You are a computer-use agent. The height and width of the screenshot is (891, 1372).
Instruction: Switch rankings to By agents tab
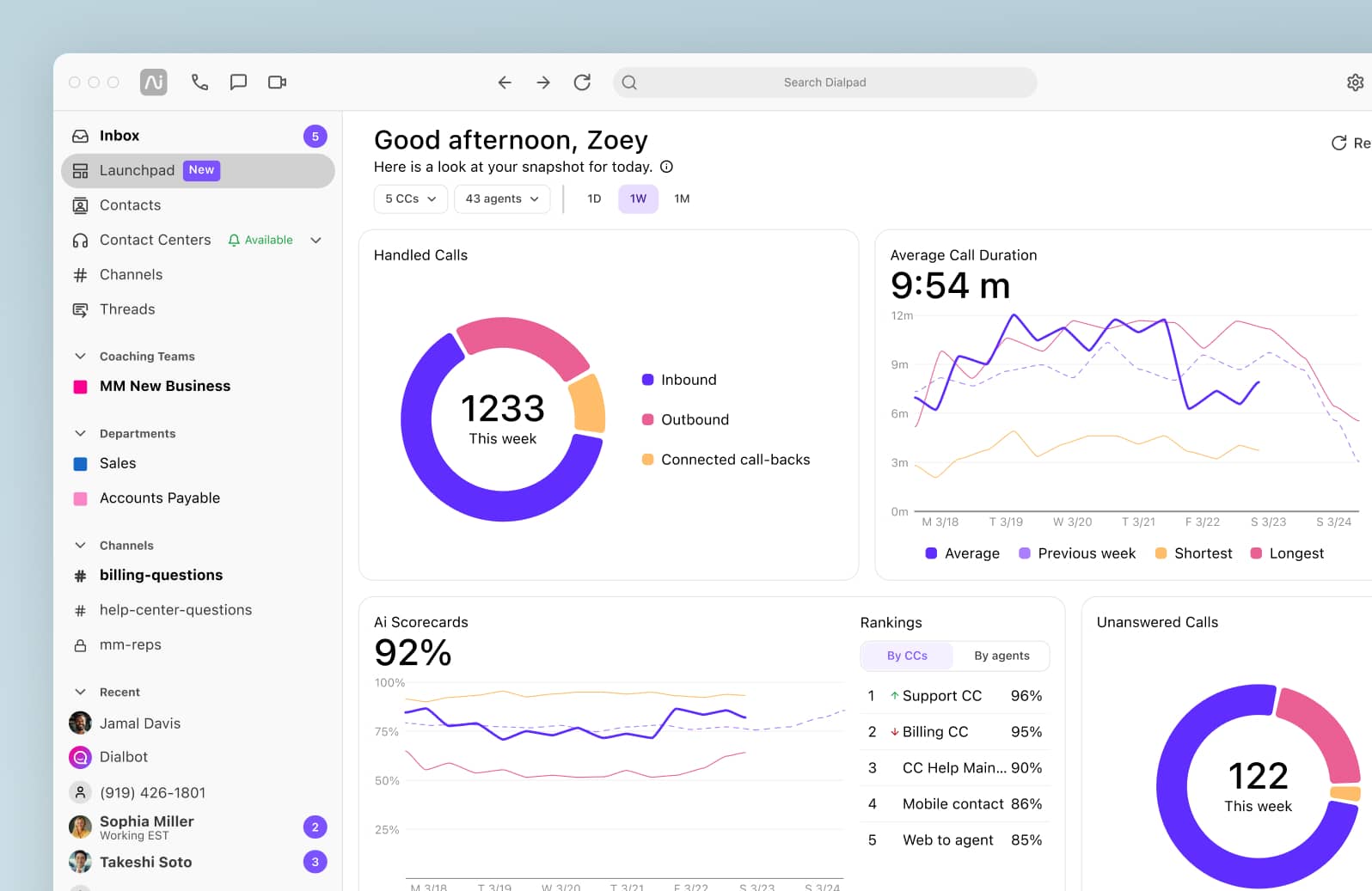coord(1001,656)
